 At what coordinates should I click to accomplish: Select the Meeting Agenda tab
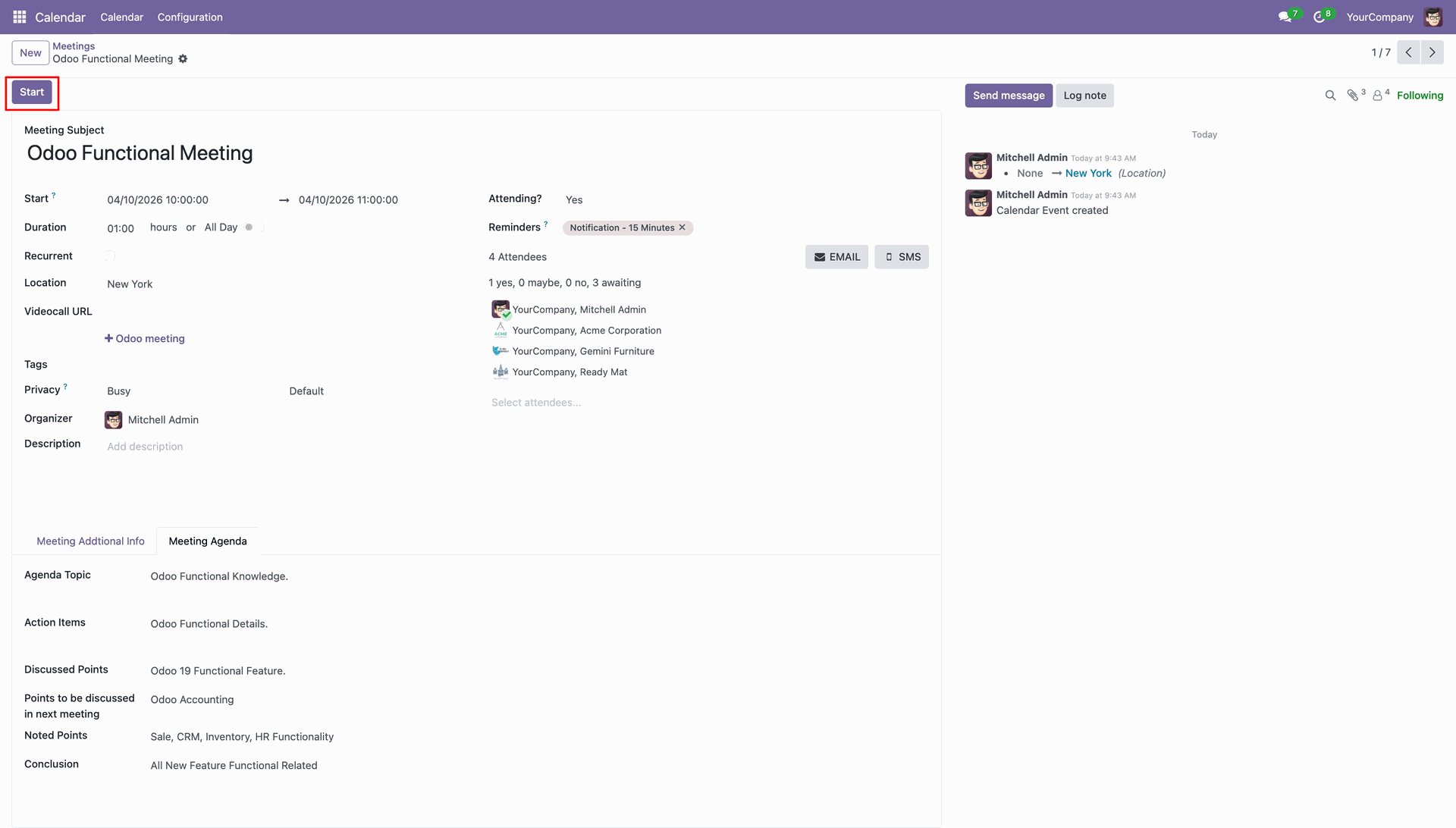[208, 541]
